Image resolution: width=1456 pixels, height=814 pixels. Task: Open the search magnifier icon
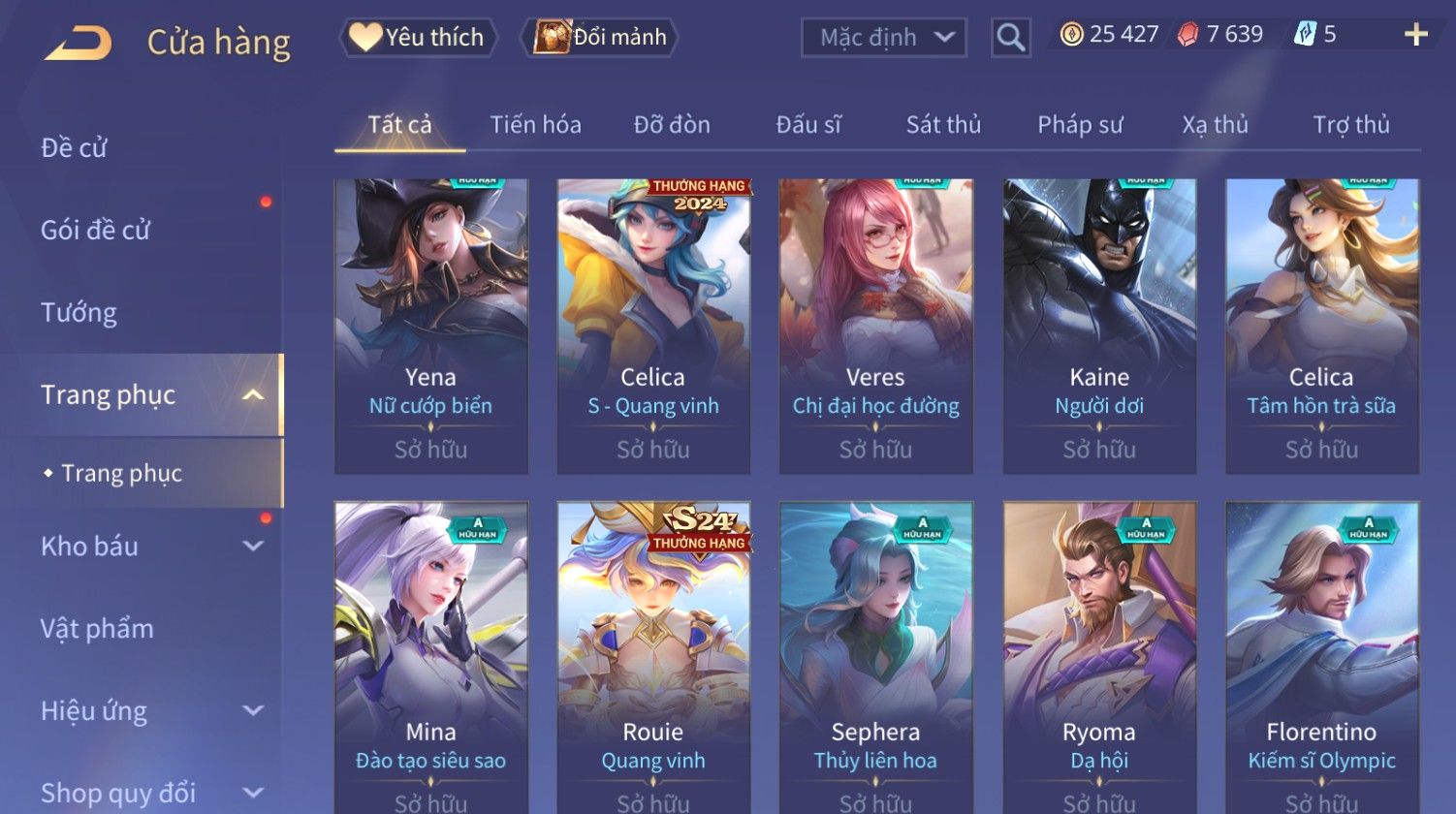(1010, 38)
